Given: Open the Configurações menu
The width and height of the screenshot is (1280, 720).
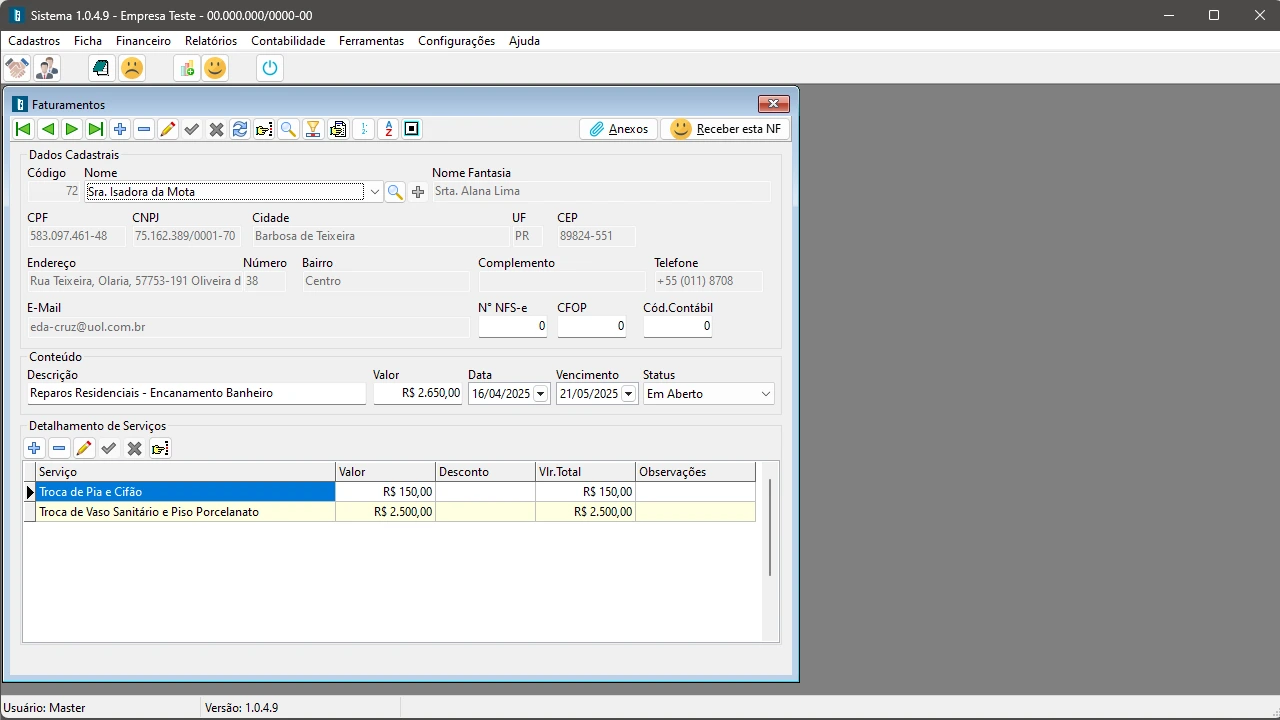Looking at the screenshot, I should click(456, 41).
